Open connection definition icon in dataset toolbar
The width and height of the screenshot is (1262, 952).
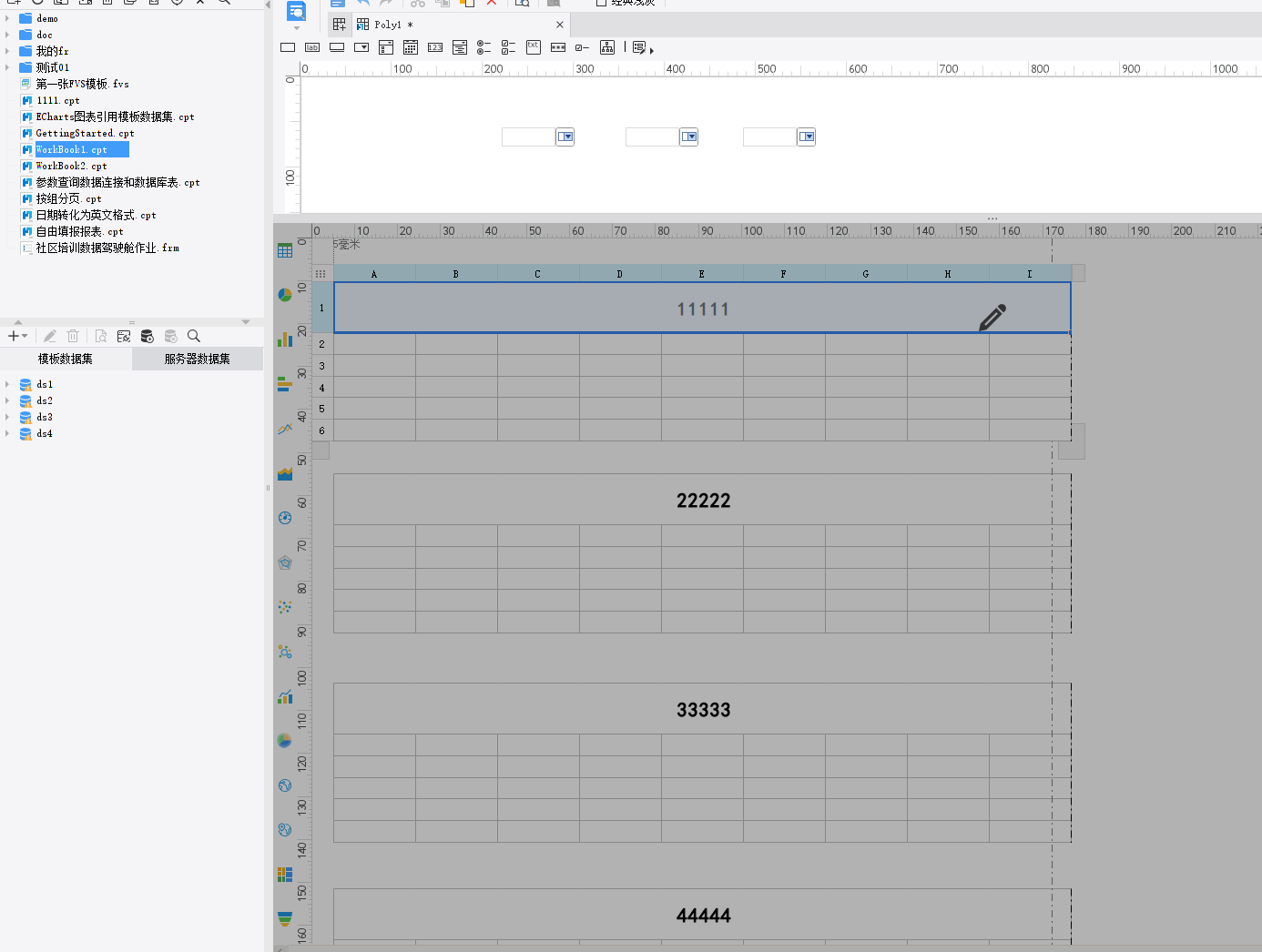(124, 336)
